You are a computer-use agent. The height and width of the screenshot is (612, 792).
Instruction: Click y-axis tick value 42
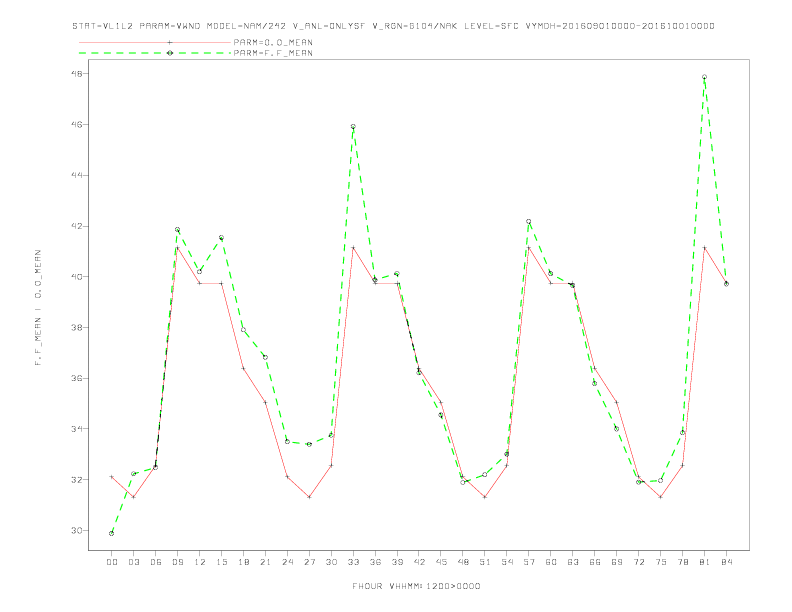click(77, 226)
